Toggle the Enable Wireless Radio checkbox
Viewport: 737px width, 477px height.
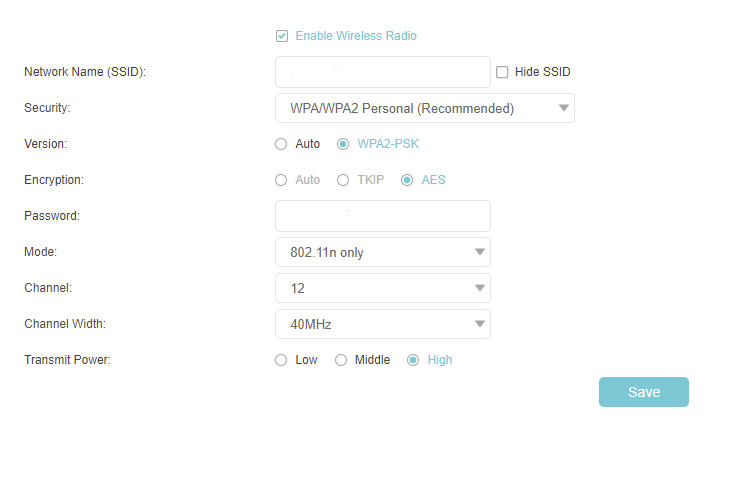point(282,36)
